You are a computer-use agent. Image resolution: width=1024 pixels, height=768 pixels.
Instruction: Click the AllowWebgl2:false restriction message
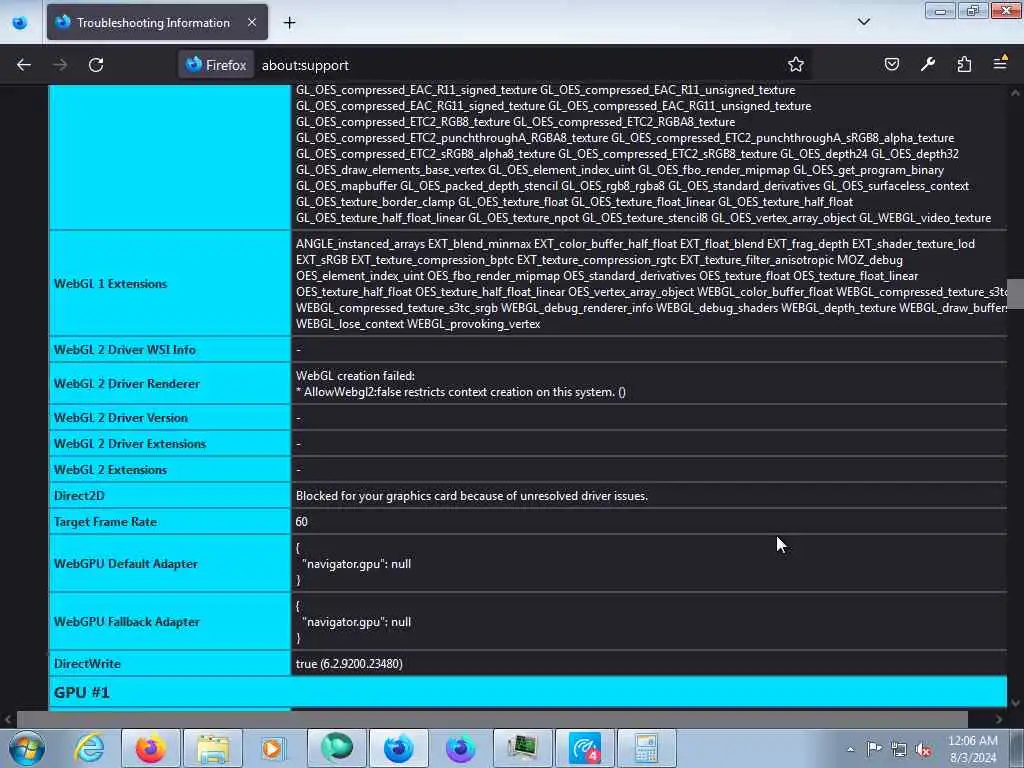(x=461, y=392)
